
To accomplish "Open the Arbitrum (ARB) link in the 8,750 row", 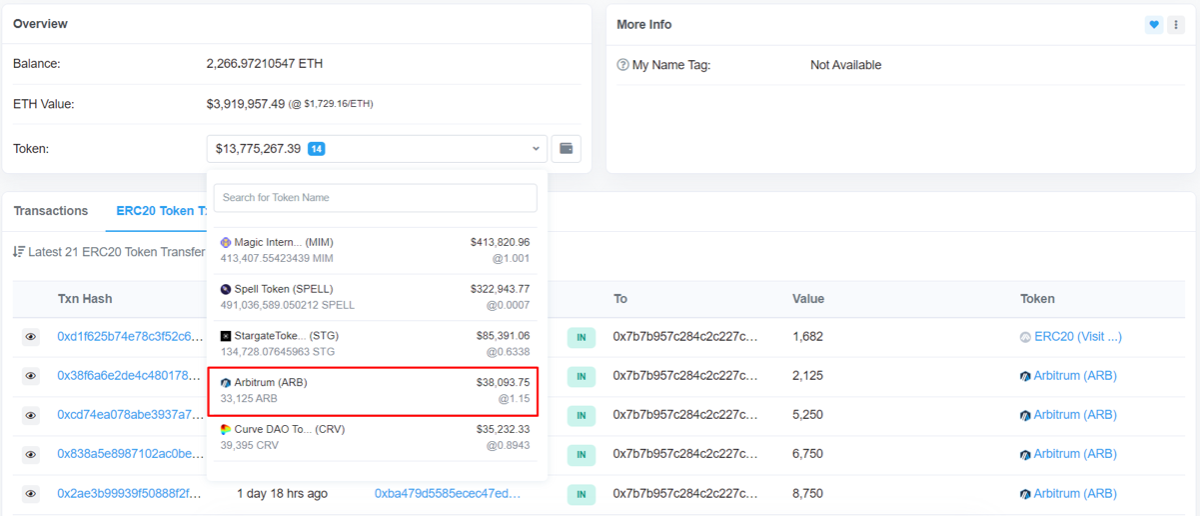I will click(x=1075, y=494).
